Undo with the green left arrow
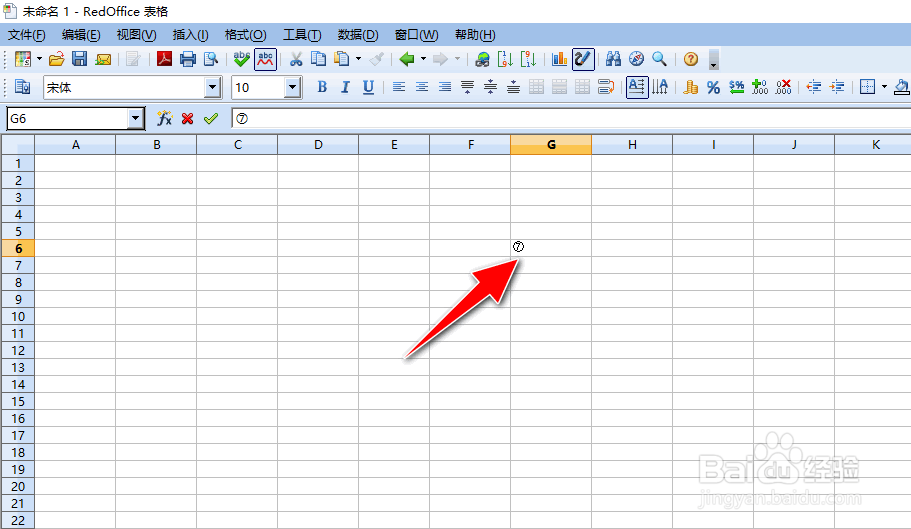This screenshot has width=911, height=529. click(407, 59)
